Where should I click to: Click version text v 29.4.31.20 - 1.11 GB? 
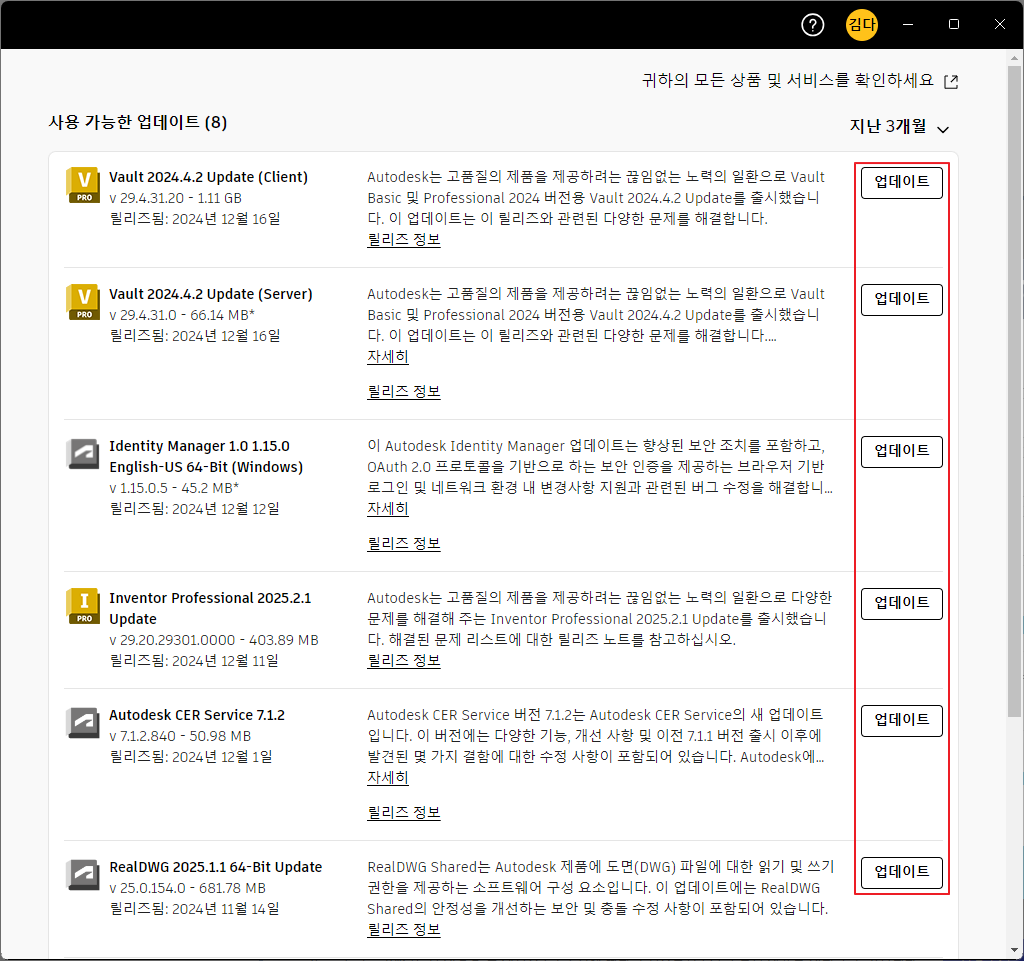176,198
